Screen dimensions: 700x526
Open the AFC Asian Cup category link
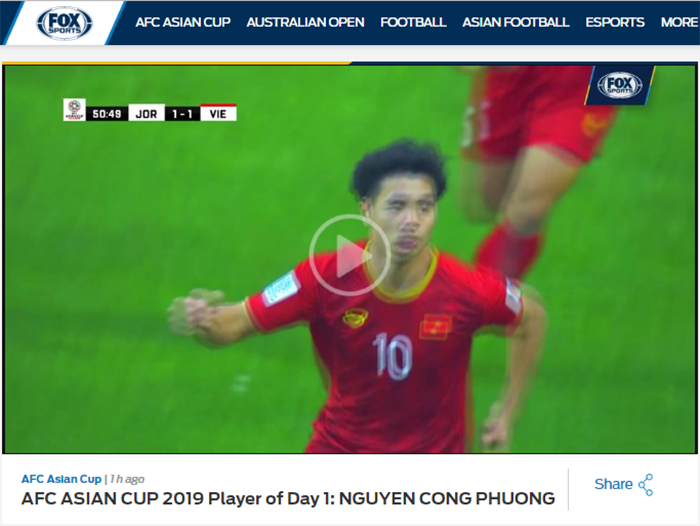[x=62, y=479]
